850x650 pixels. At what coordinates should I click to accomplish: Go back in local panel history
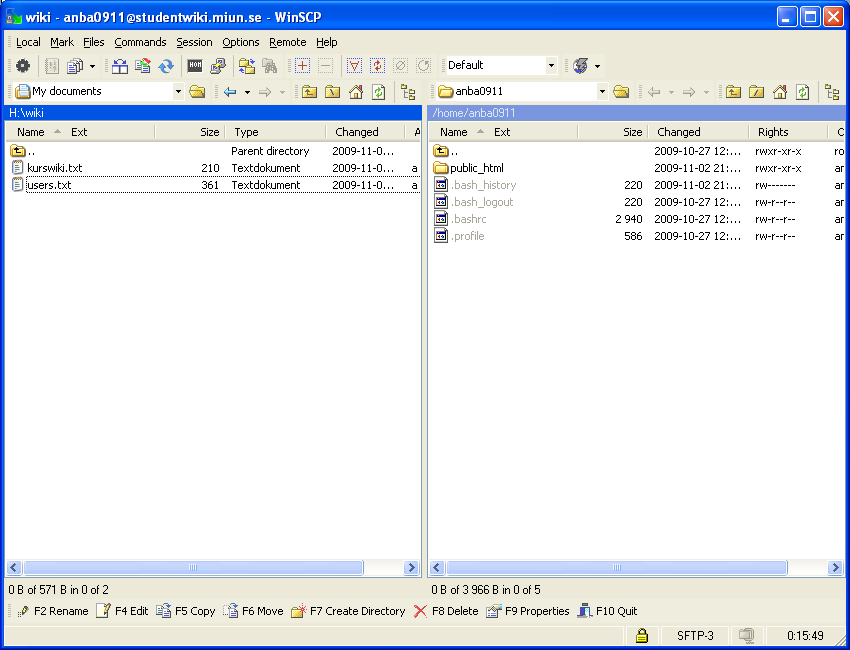coord(230,92)
